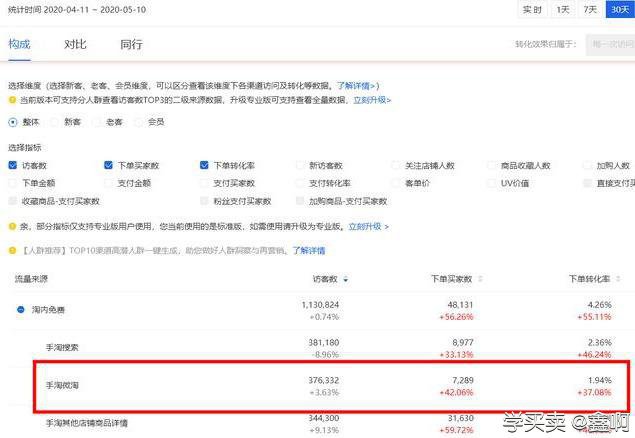Select the 1天 time range
The image size is (635, 438).
click(563, 9)
